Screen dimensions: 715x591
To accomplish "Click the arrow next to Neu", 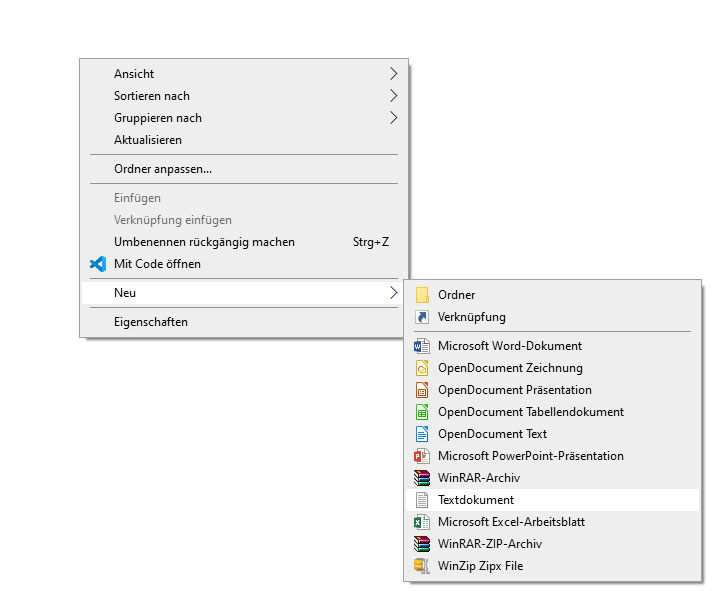I will (394, 293).
